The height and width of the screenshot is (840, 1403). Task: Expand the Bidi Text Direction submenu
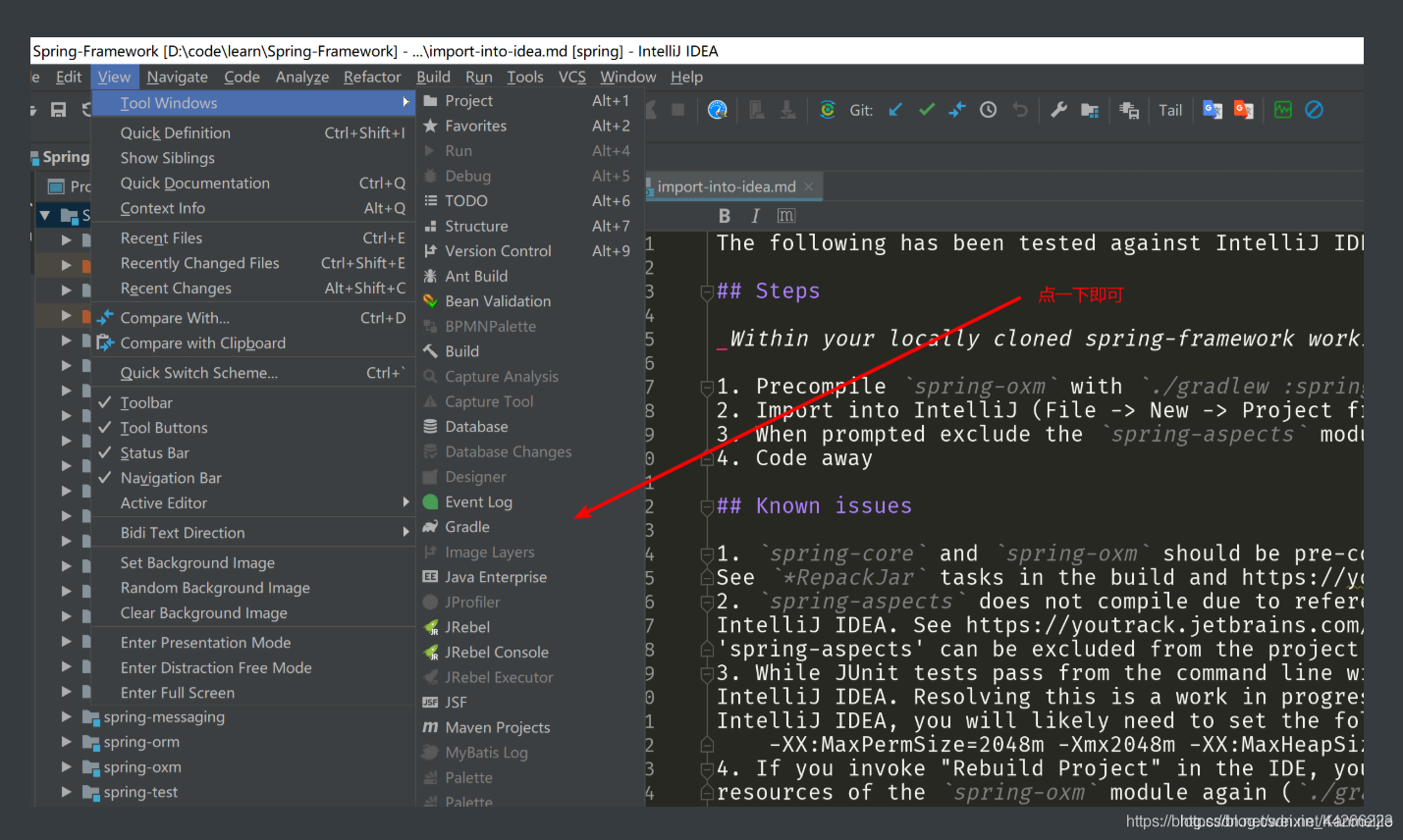(x=254, y=533)
